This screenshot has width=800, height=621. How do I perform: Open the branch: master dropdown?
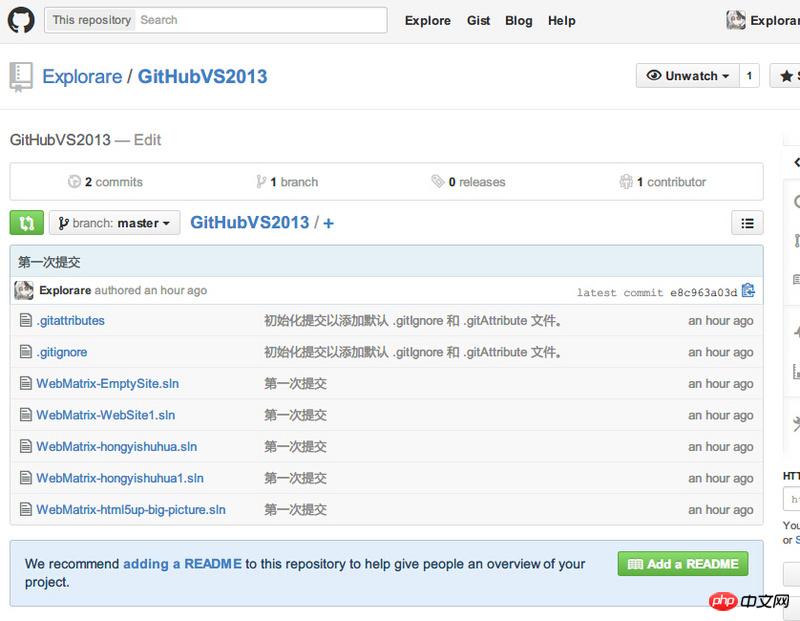[x=115, y=223]
